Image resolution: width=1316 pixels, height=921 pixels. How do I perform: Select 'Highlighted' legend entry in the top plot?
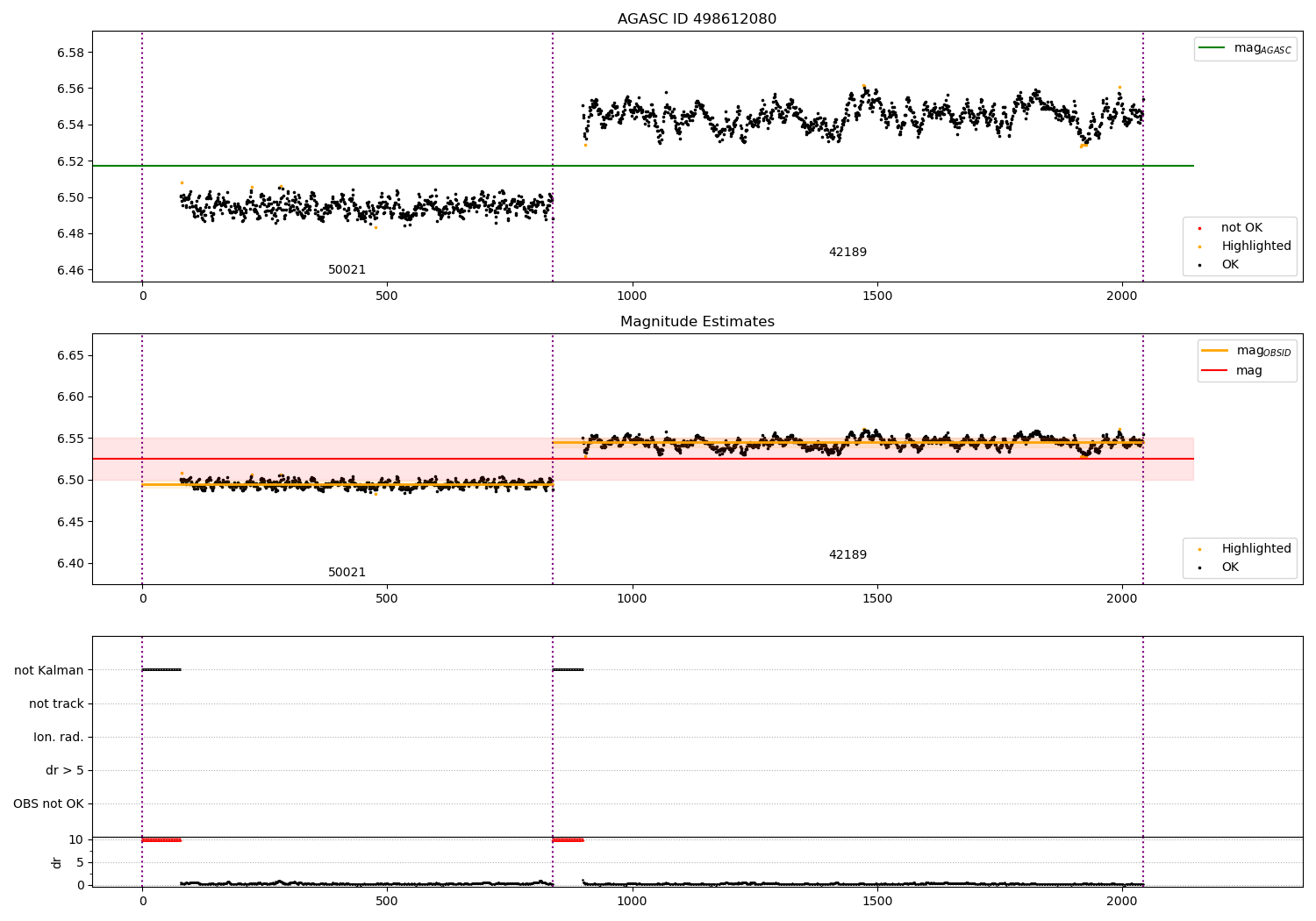[1246, 246]
